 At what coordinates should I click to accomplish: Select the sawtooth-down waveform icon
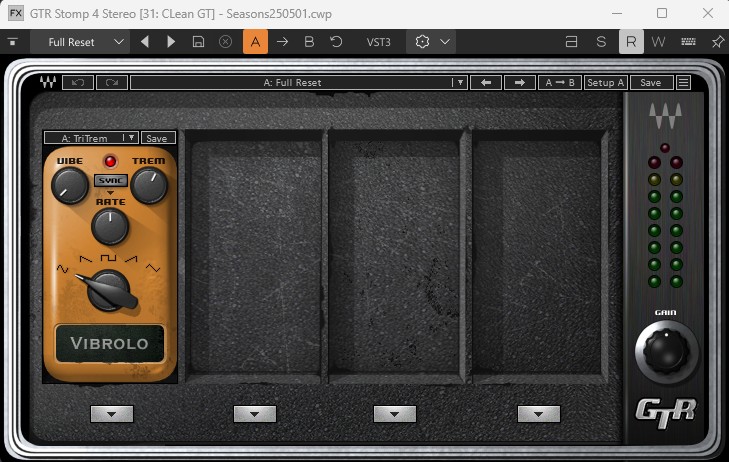[x=86, y=259]
